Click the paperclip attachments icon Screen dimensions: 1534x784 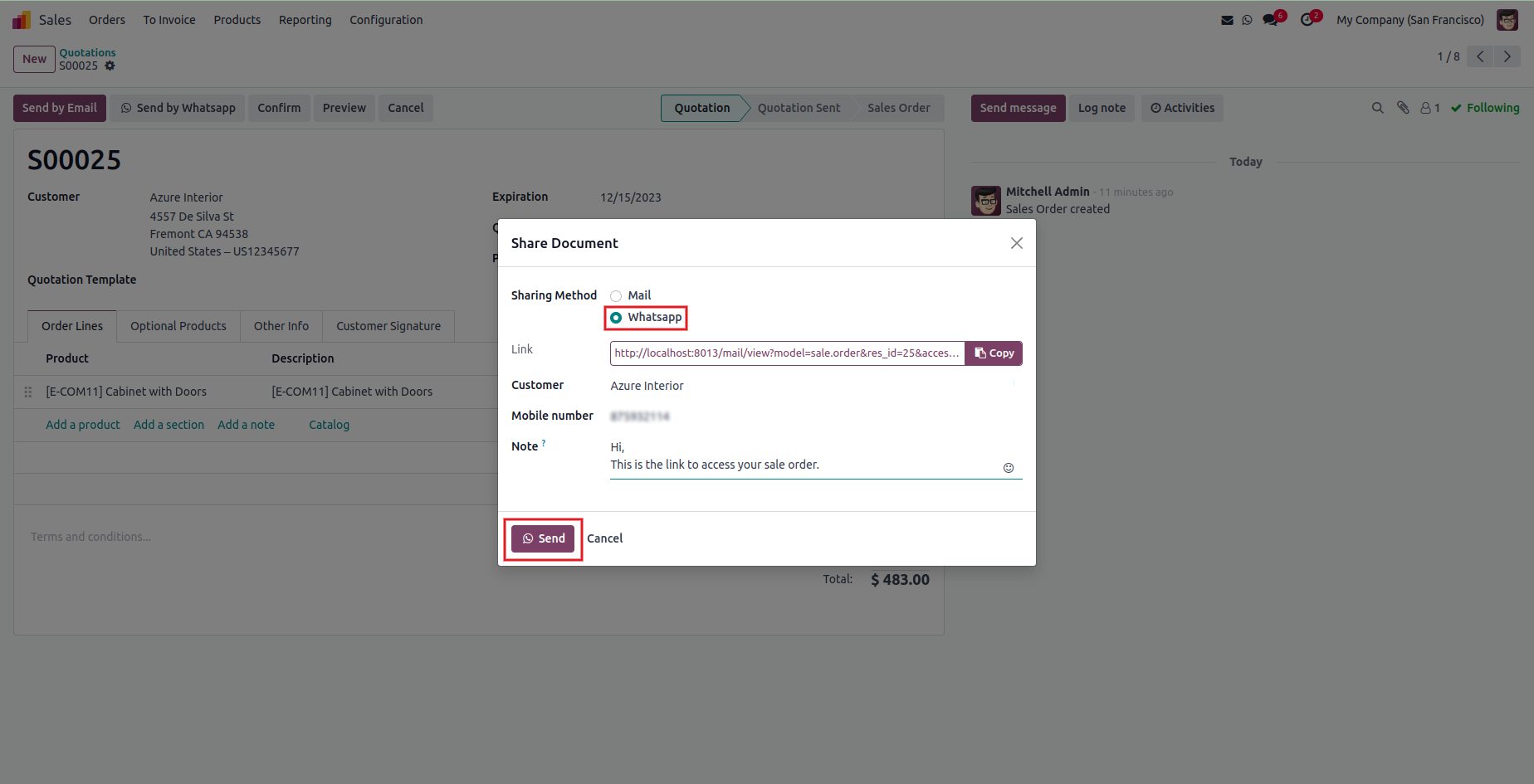coord(1403,108)
